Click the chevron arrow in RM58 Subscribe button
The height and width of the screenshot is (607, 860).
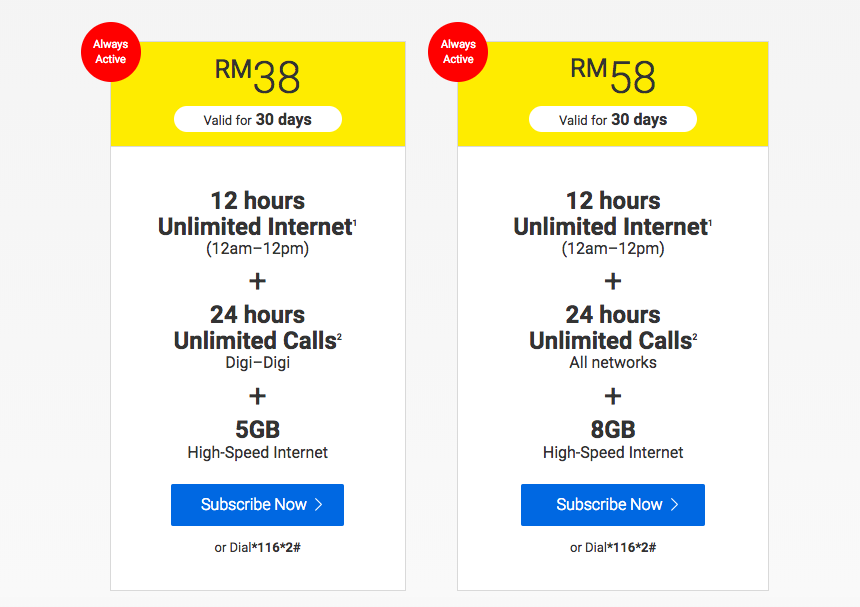(675, 504)
